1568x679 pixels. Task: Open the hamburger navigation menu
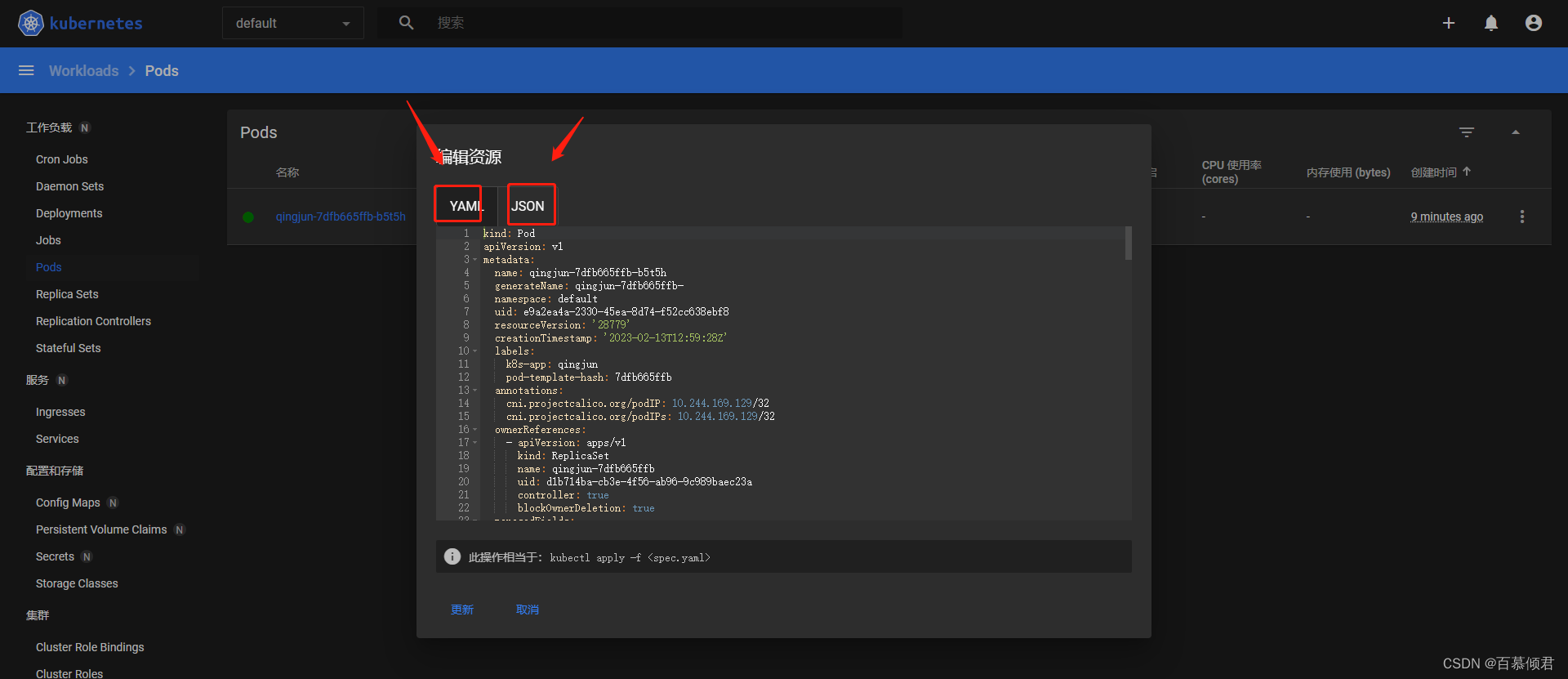[x=26, y=70]
